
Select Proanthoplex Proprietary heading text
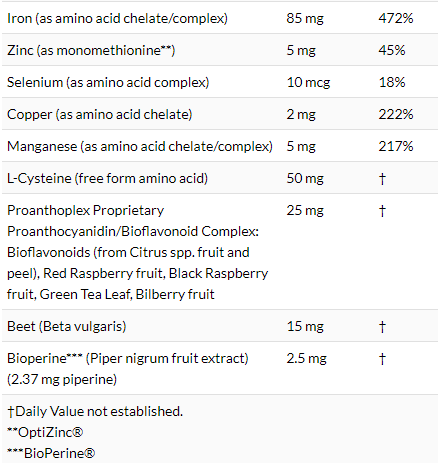(85, 210)
